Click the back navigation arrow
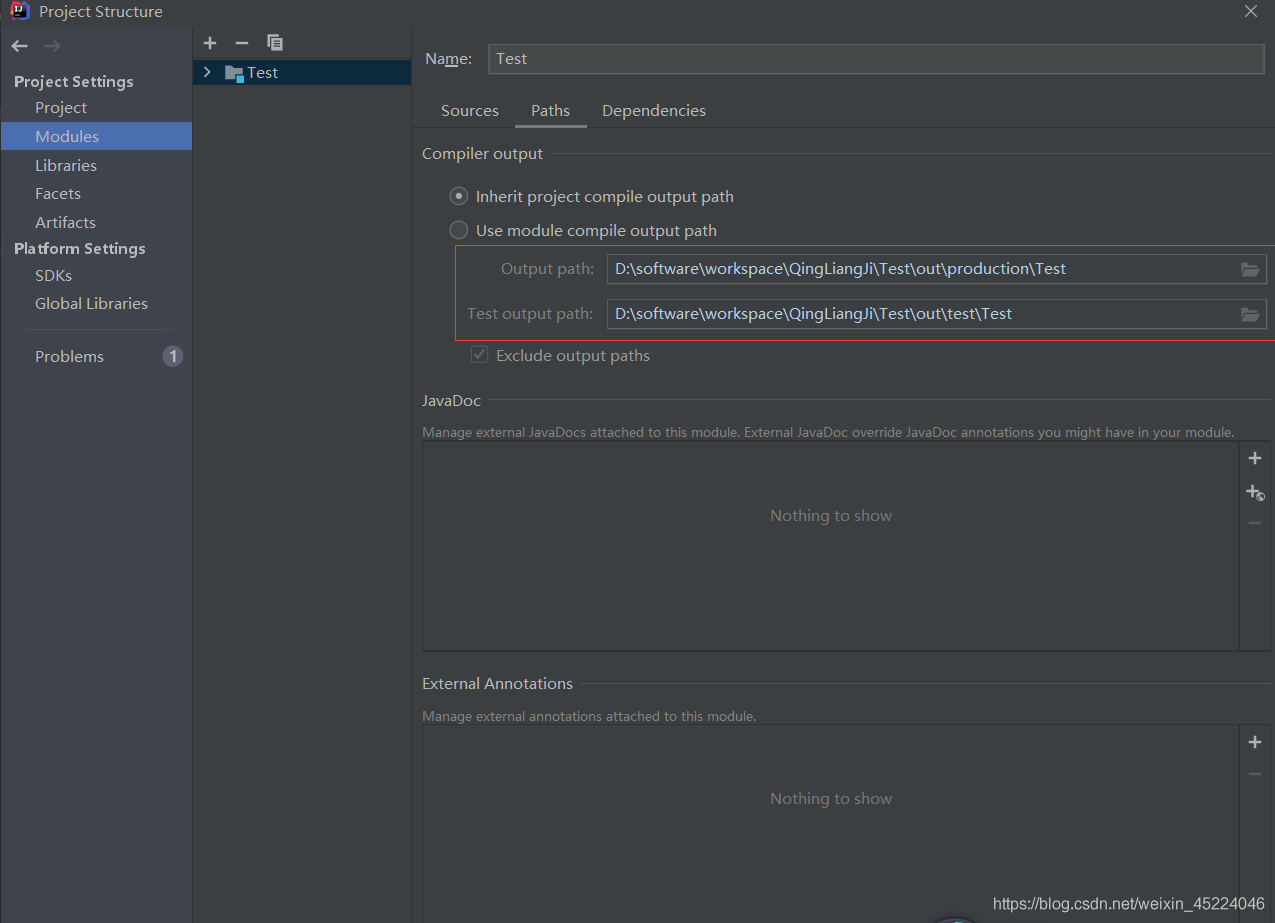Image resolution: width=1275 pixels, height=923 pixels. 20,46
